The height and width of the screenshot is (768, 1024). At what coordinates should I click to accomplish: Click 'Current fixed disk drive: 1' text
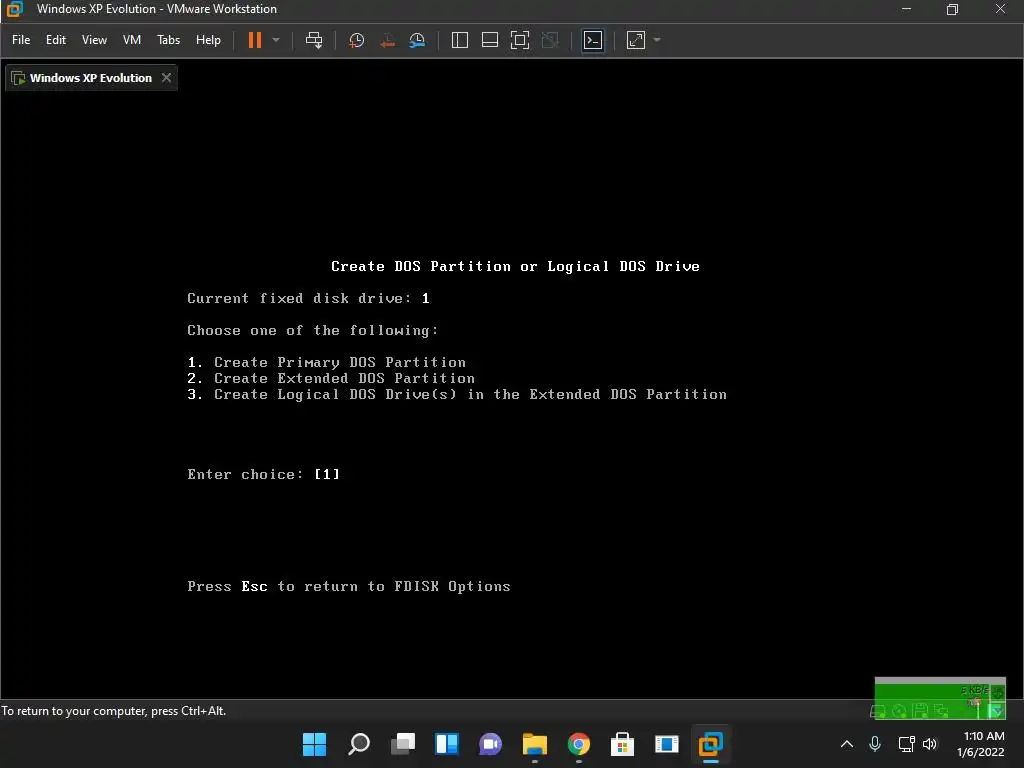(x=308, y=298)
